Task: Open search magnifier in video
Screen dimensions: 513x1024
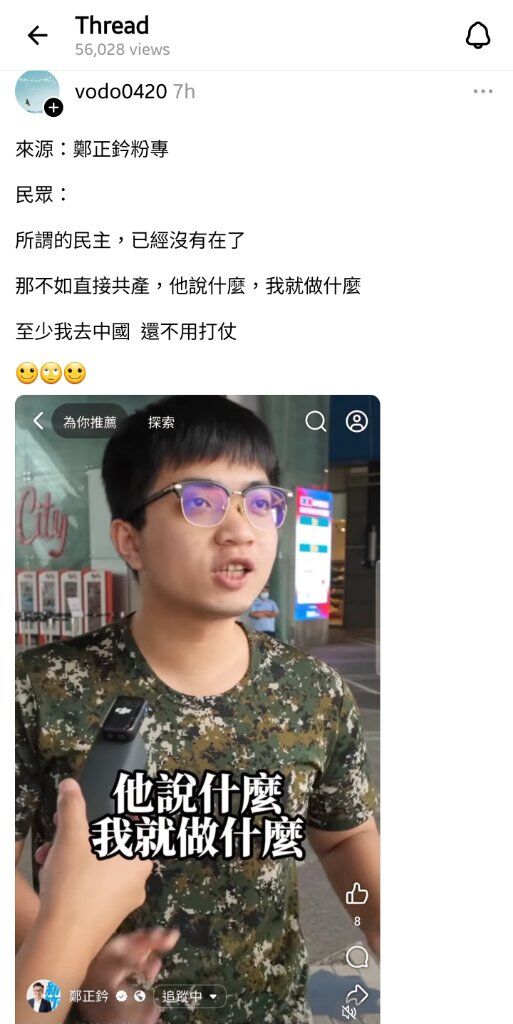Action: (x=316, y=422)
